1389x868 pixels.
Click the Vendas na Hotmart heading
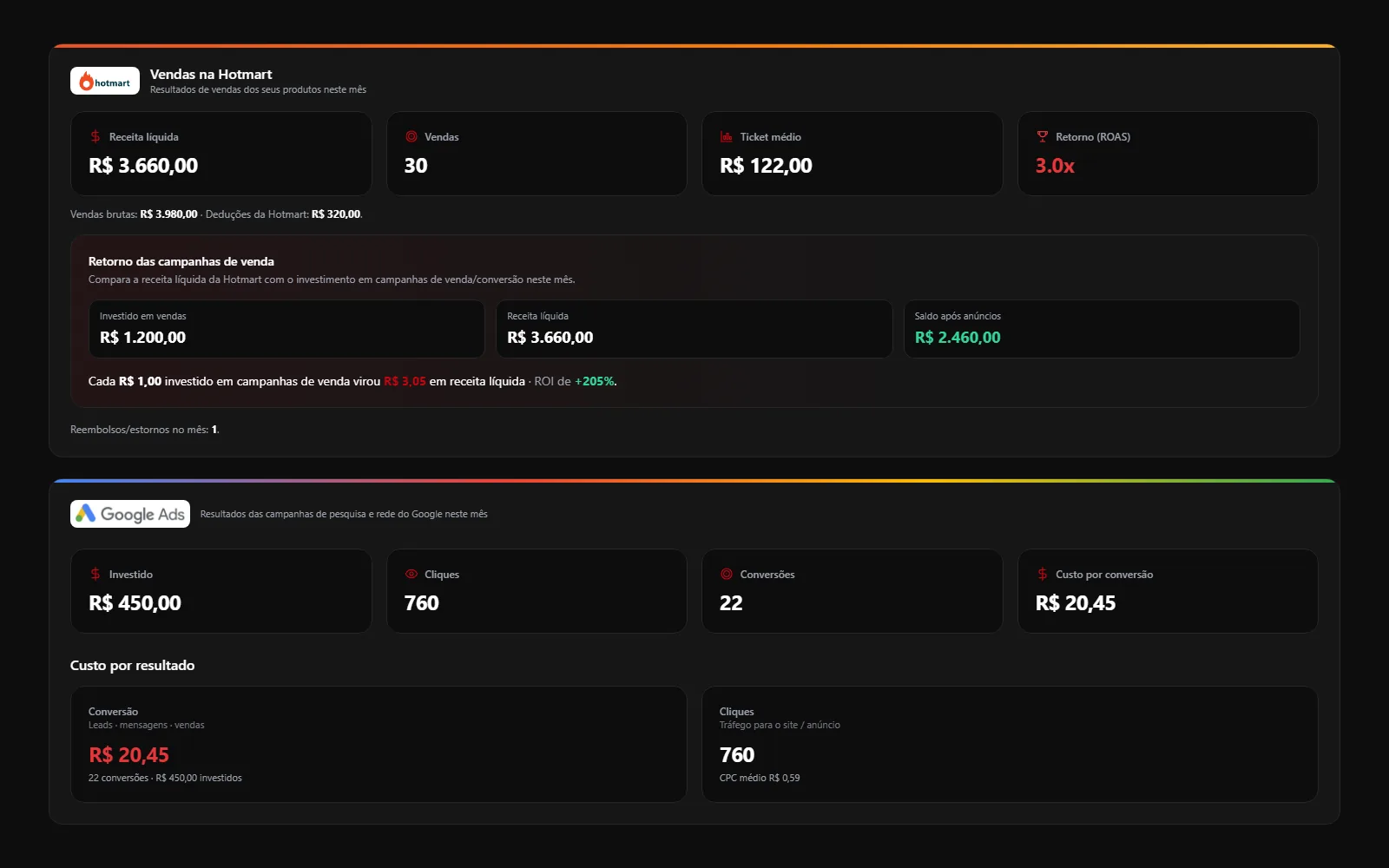tap(211, 75)
